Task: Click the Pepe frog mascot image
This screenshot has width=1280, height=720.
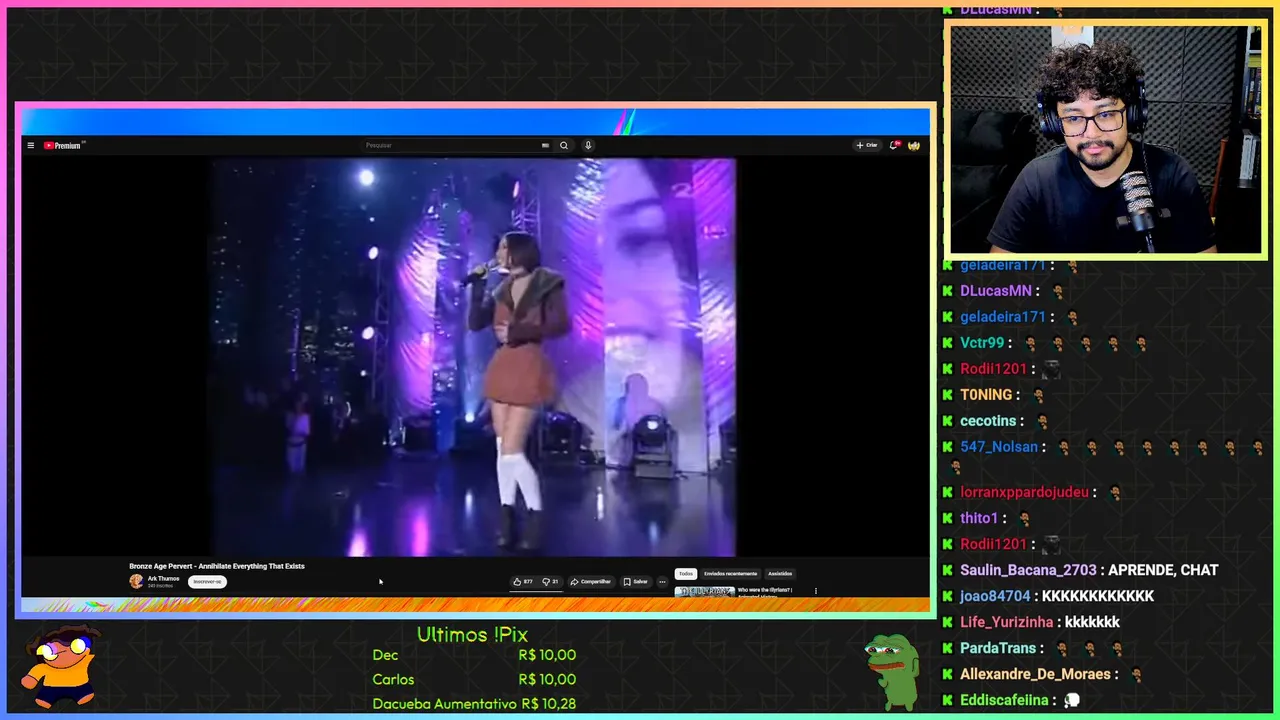Action: [x=890, y=670]
